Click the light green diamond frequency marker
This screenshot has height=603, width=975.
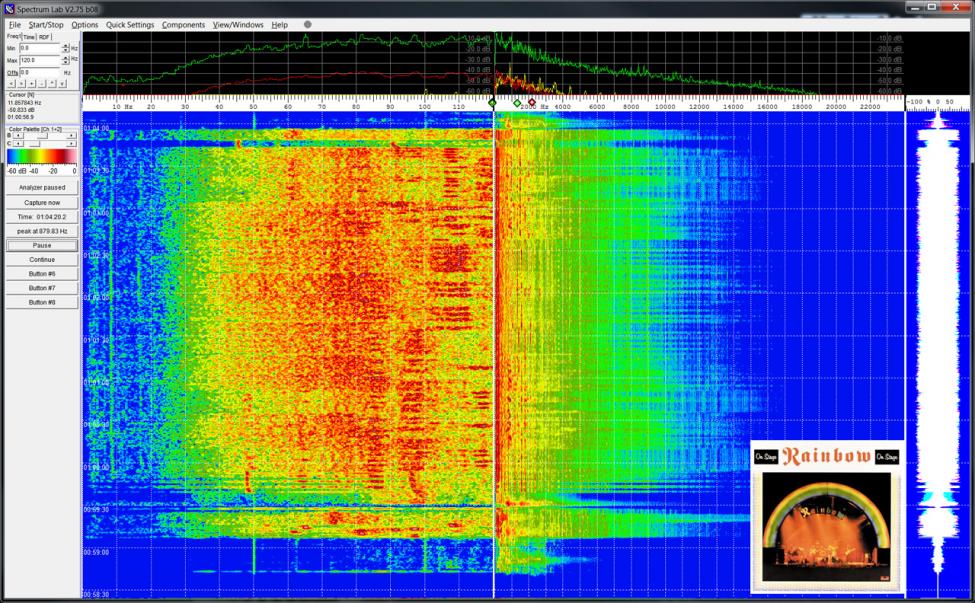click(x=517, y=103)
